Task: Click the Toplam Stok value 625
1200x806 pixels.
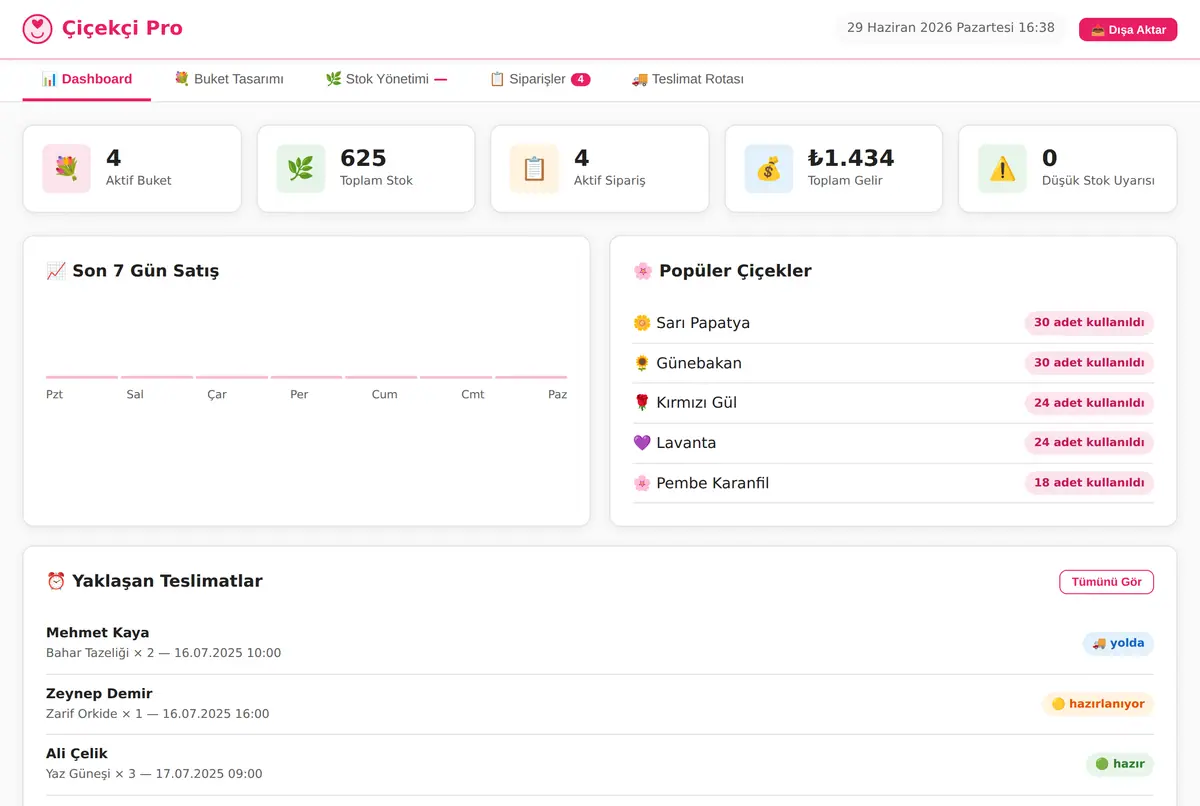Action: (x=363, y=158)
